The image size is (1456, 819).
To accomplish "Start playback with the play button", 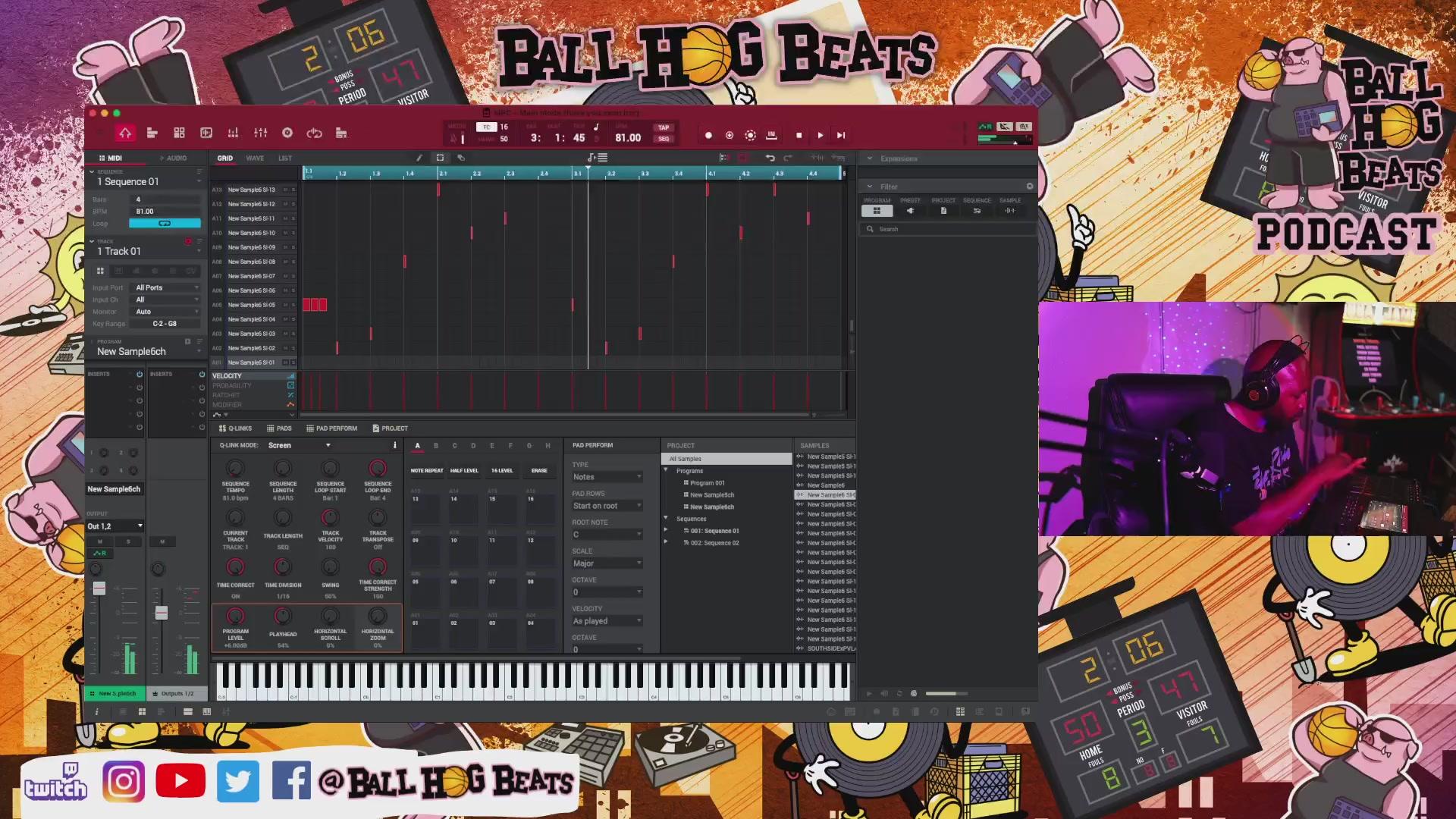I will point(820,136).
